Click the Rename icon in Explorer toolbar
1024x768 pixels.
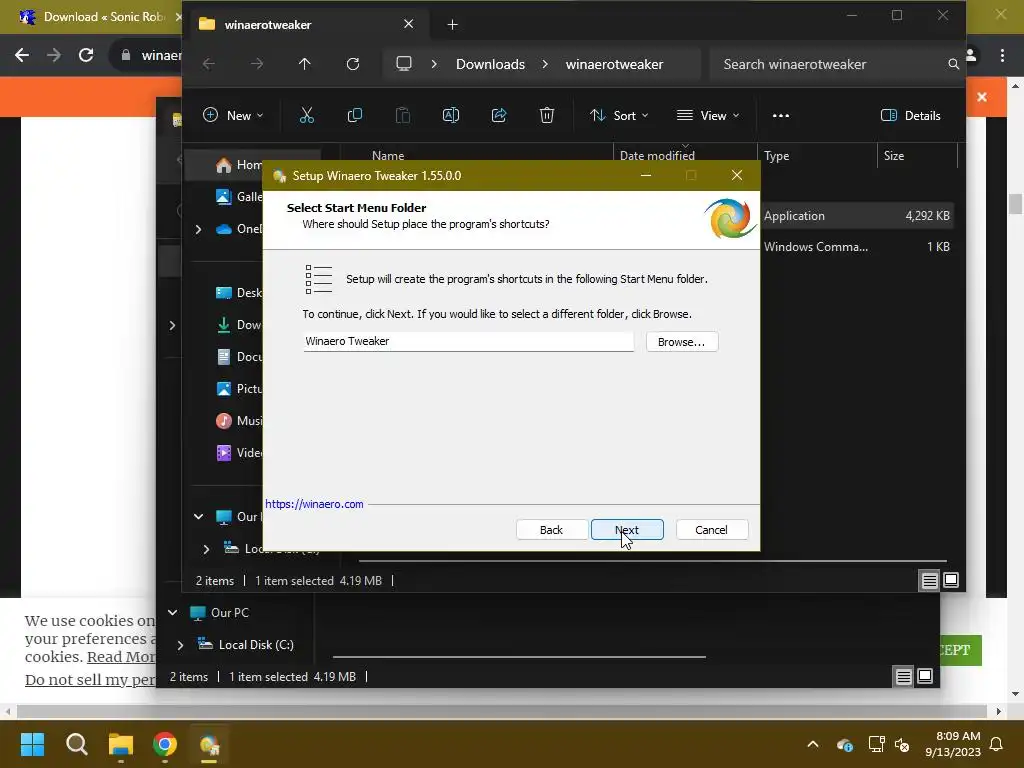click(x=451, y=116)
